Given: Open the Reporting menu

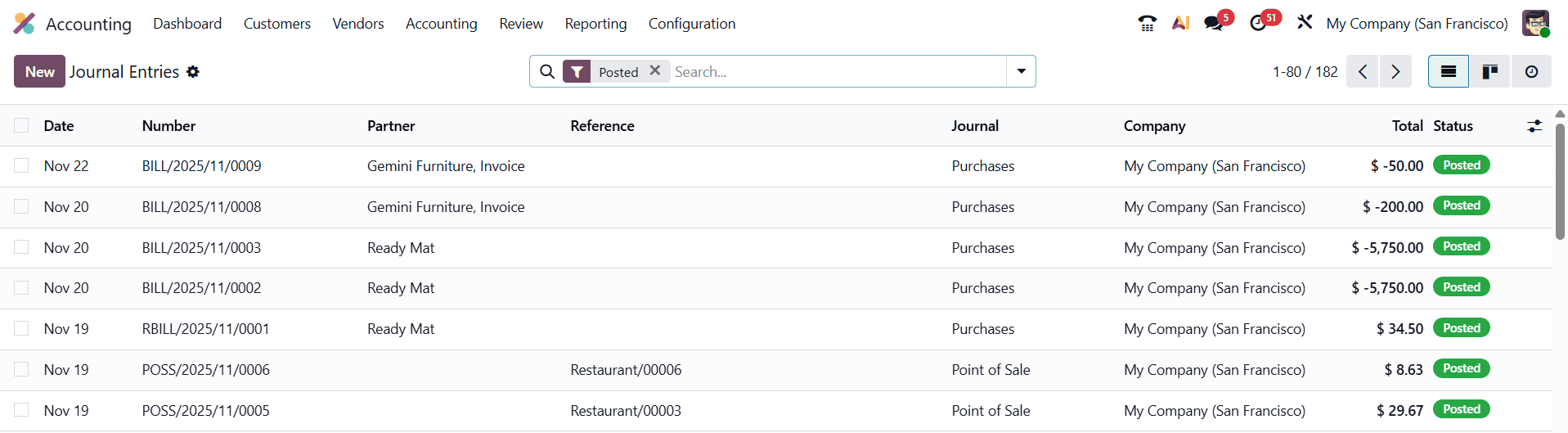Looking at the screenshot, I should [595, 24].
